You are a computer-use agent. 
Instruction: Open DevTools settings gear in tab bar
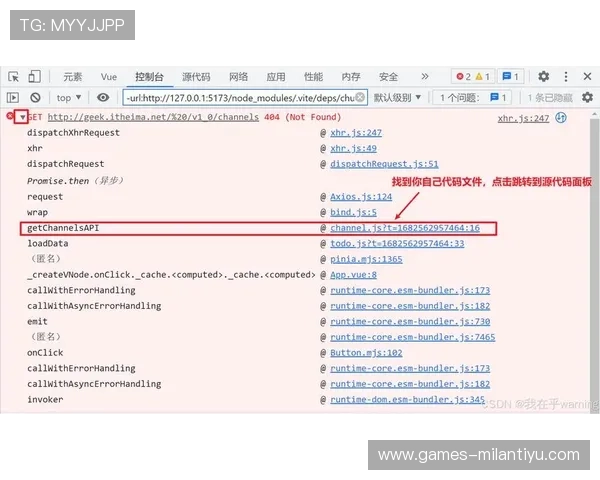click(x=543, y=77)
